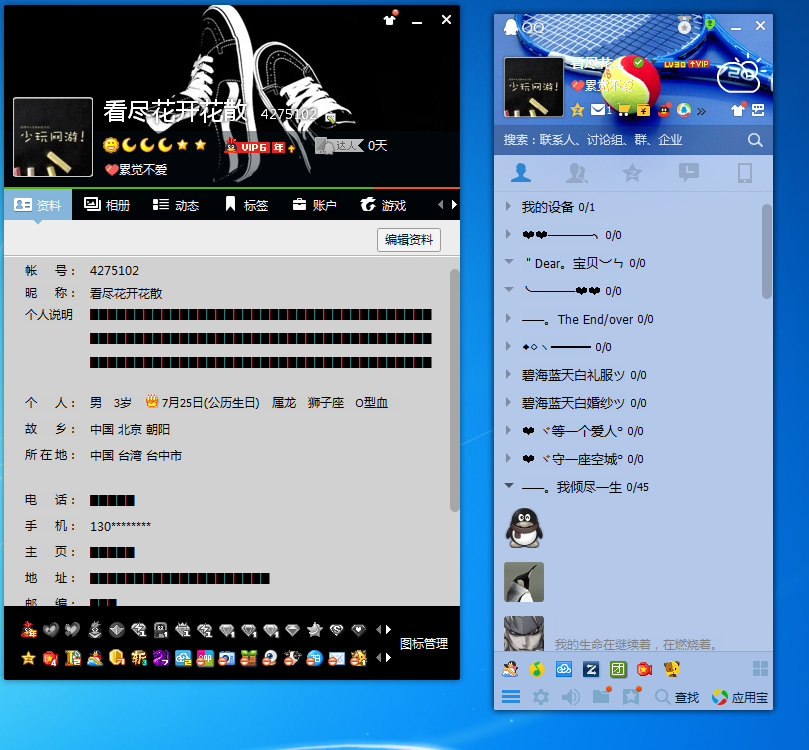Switch to the Groups tab
The height and width of the screenshot is (750, 809).
pyautogui.click(x=576, y=173)
